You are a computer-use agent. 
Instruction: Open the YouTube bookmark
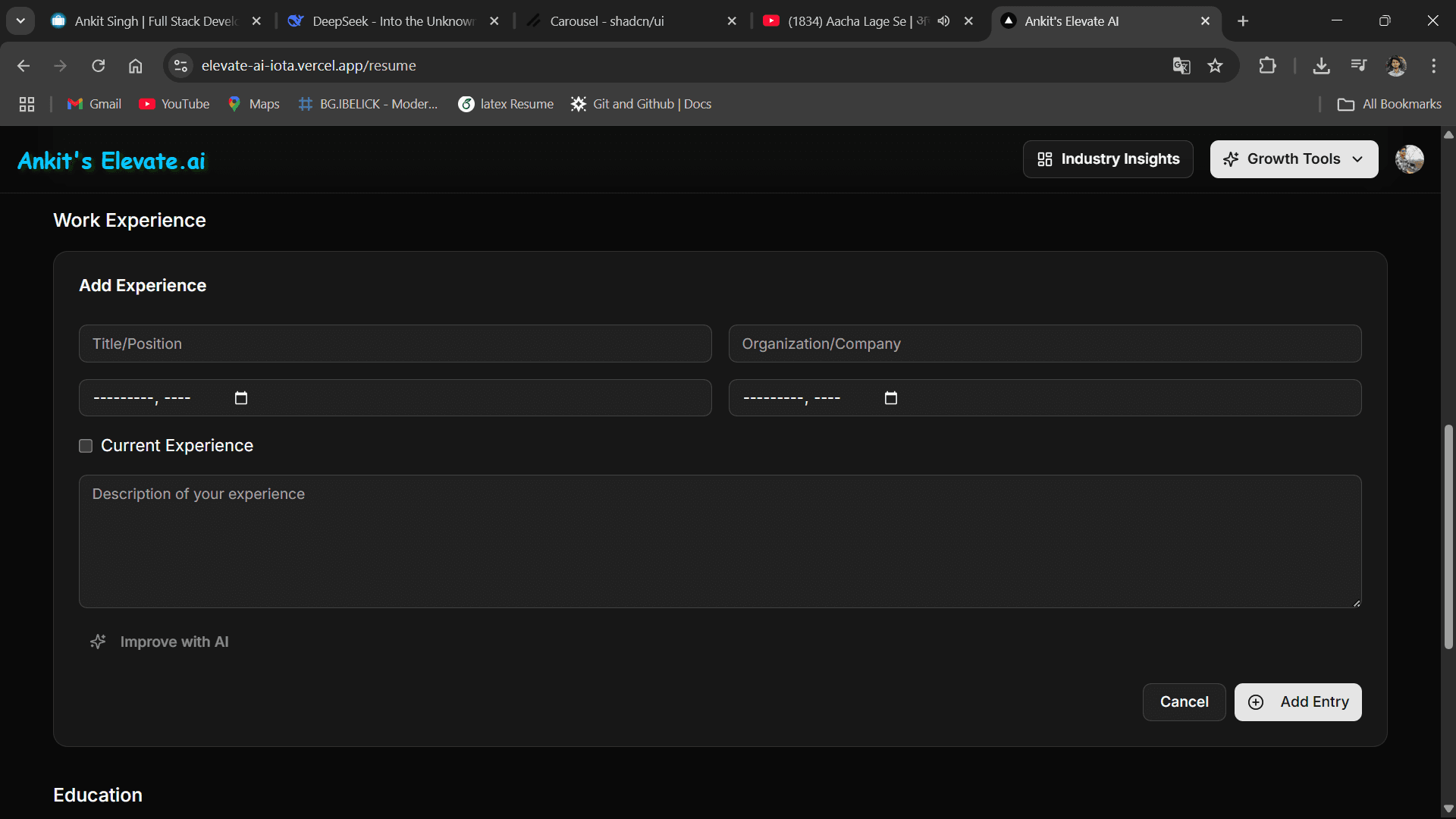(174, 104)
